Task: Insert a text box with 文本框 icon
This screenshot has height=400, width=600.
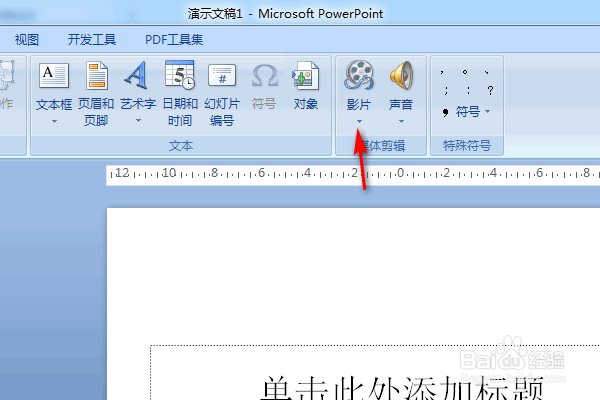Action: pos(54,76)
